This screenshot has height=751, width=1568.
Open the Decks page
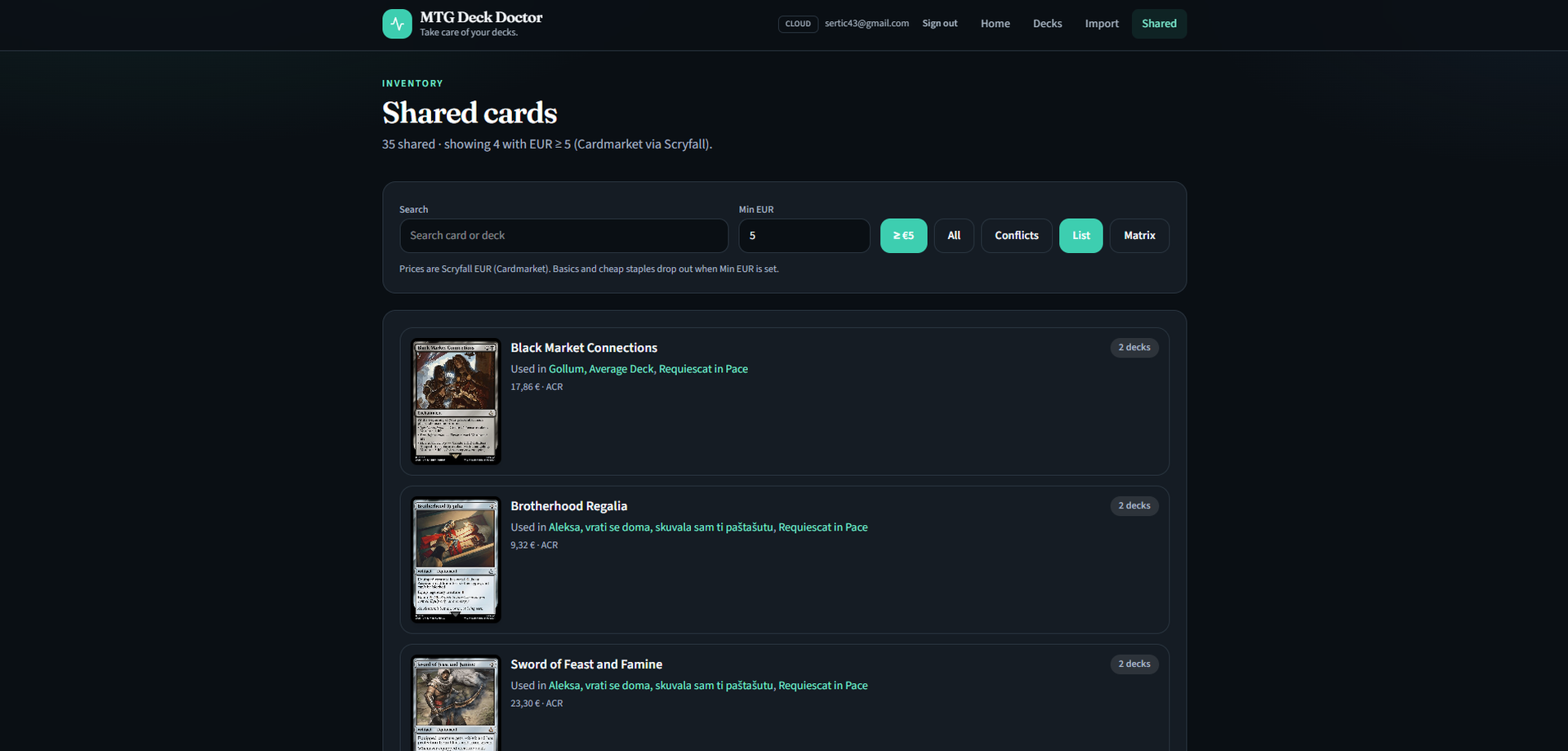click(x=1048, y=24)
